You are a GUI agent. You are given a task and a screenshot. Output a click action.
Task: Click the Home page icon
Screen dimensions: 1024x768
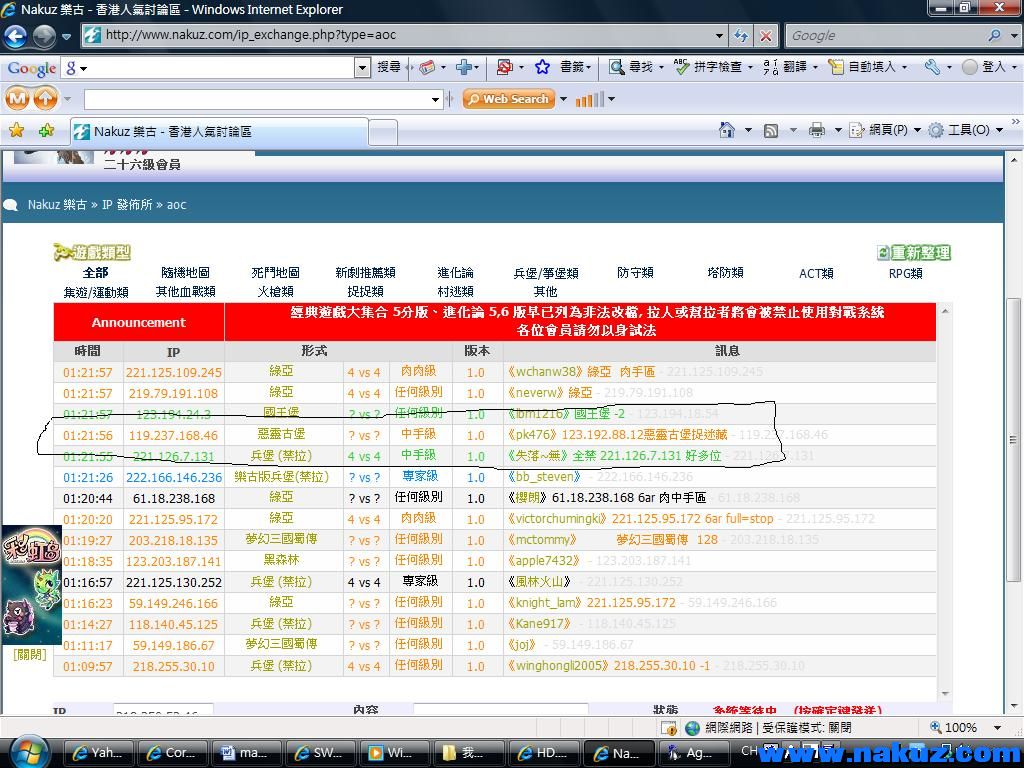point(727,130)
